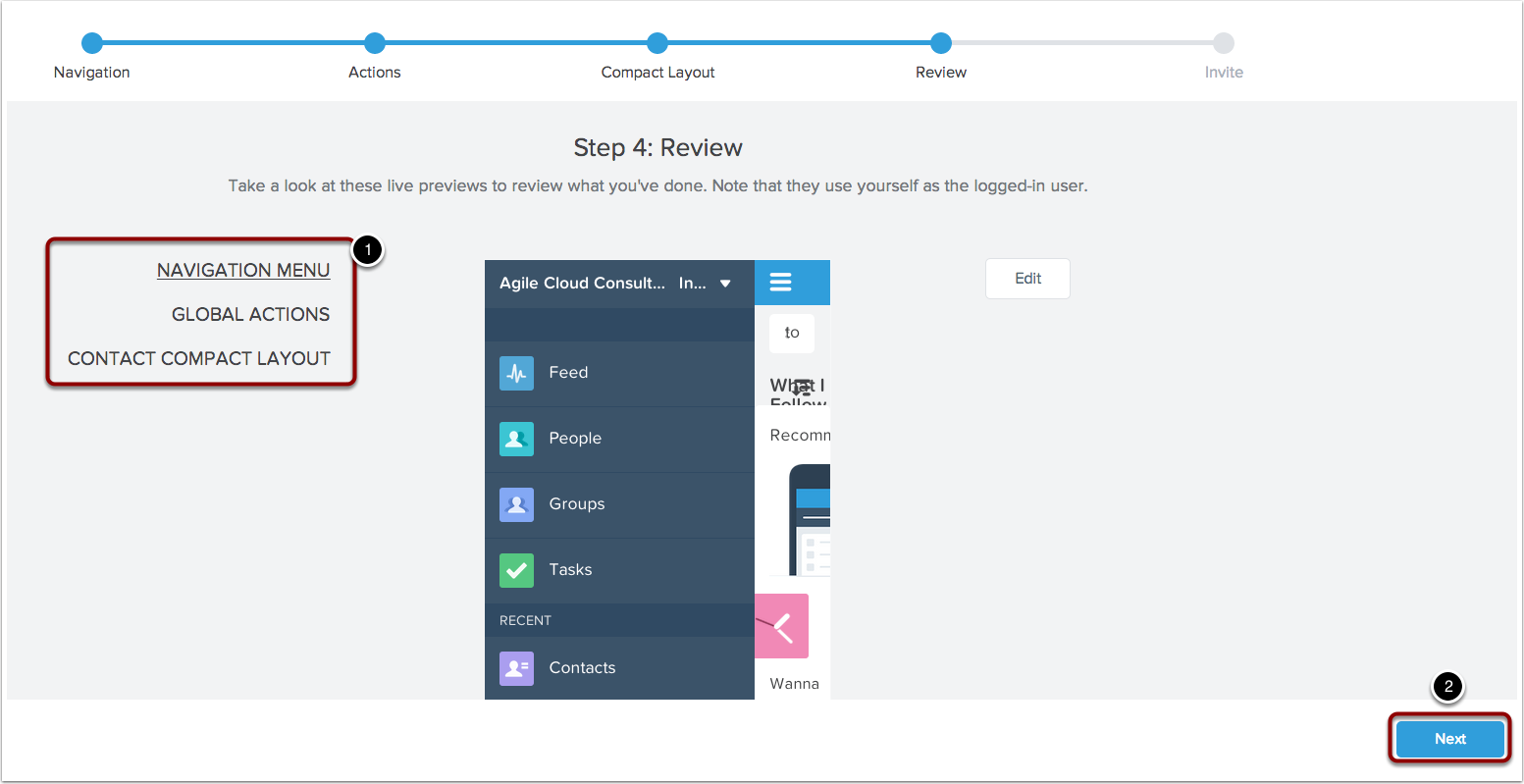This screenshot has width=1524, height=784.
Task: Open Tasks via its green checkmark icon
Action: pos(516,570)
